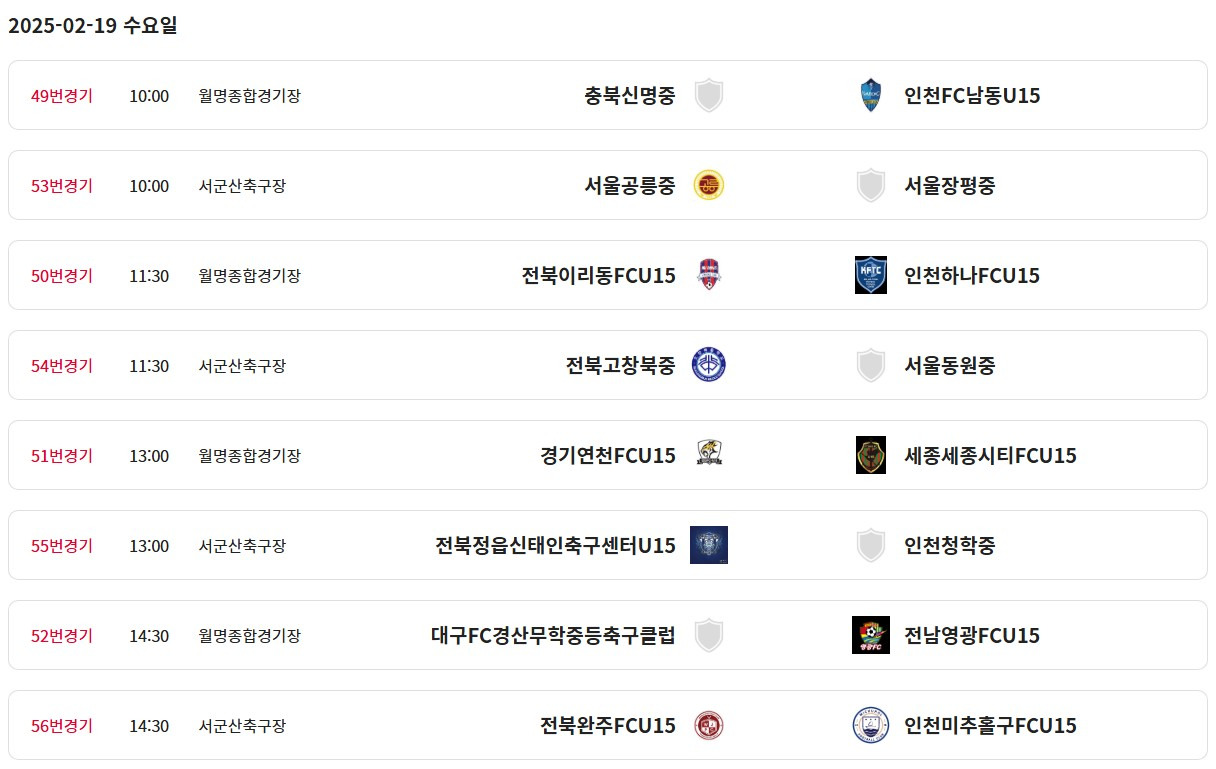This screenshot has height=769, width=1216.
Task: Click the 2025-02-19 수요일 date heading
Action: tap(93, 26)
